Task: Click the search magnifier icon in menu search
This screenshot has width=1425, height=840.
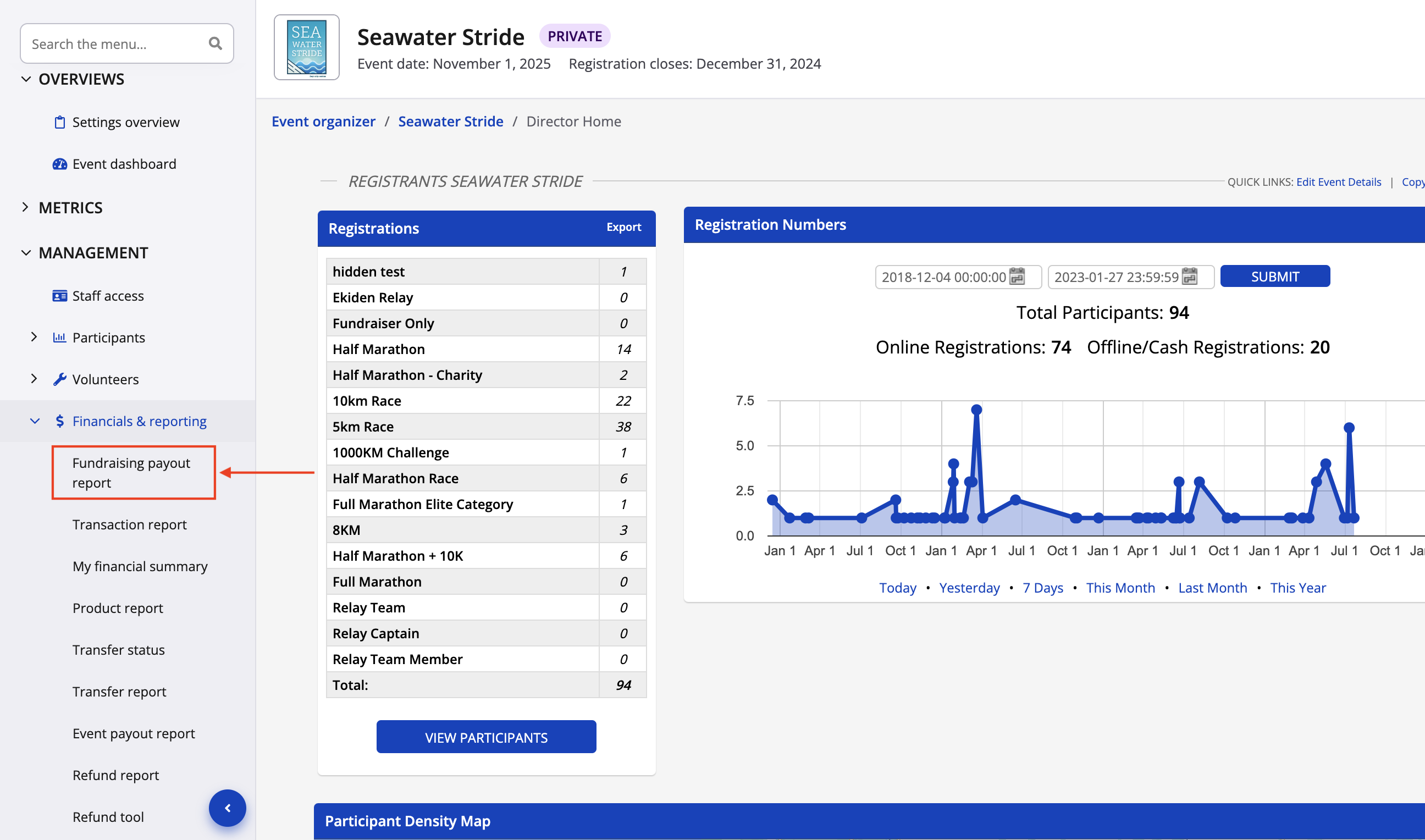Action: tap(215, 43)
